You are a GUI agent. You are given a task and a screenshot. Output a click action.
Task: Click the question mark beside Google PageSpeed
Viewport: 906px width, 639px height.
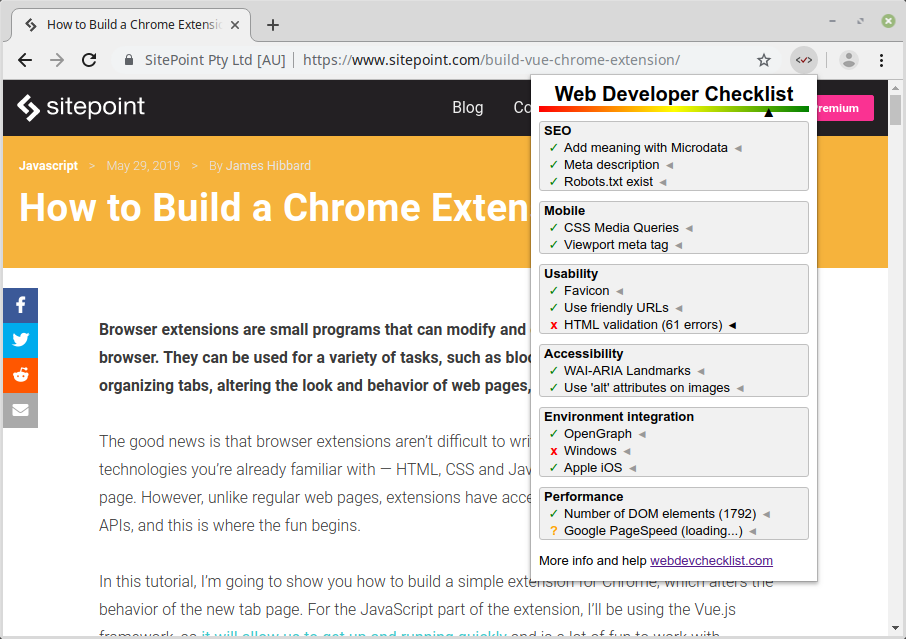coord(554,531)
